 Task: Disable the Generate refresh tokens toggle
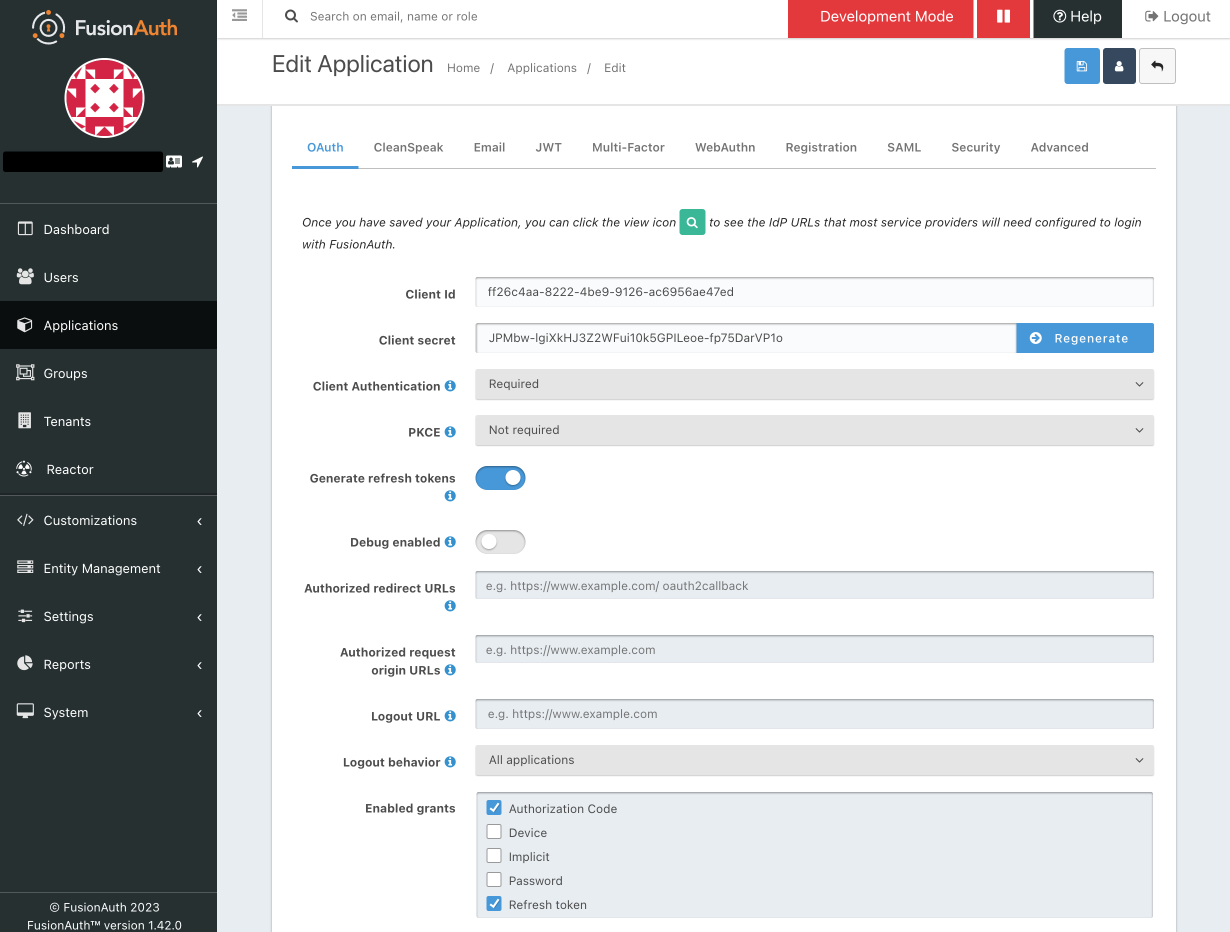500,477
